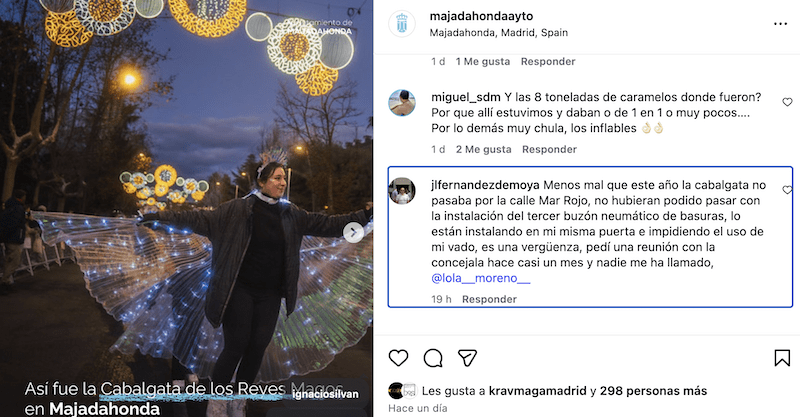Reply to jlfernandezdemoya's comment
This screenshot has height=417, width=800.
489,299
